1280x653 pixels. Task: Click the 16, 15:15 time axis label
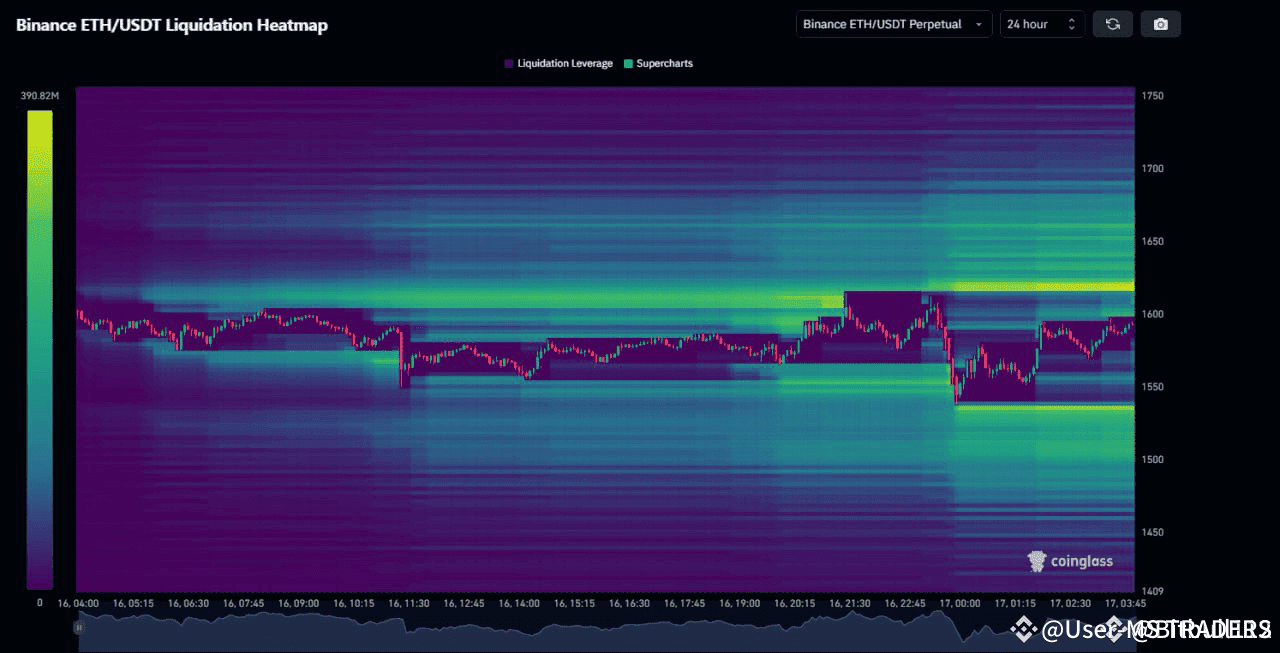(575, 604)
